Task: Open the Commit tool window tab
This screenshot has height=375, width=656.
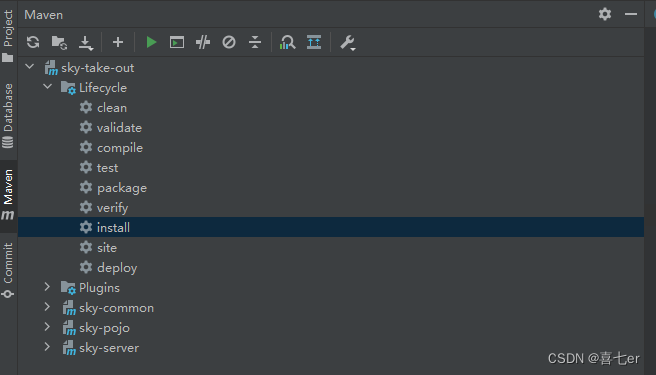Action: point(8,270)
